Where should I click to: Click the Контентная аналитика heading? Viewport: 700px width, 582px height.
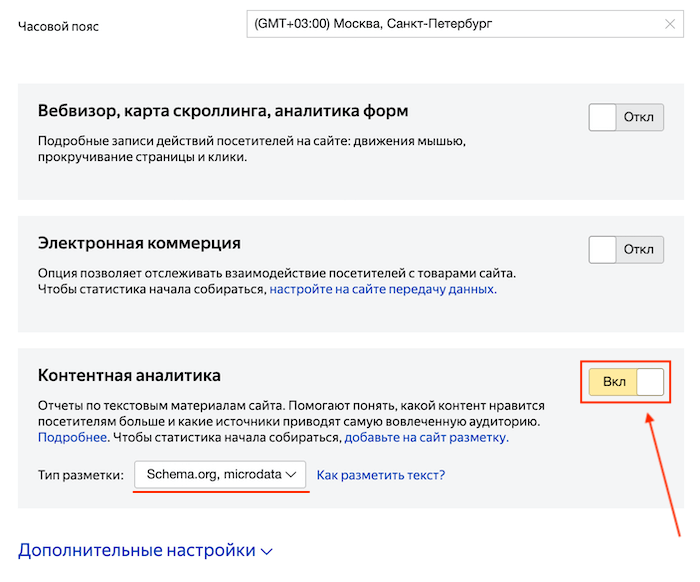pos(129,375)
